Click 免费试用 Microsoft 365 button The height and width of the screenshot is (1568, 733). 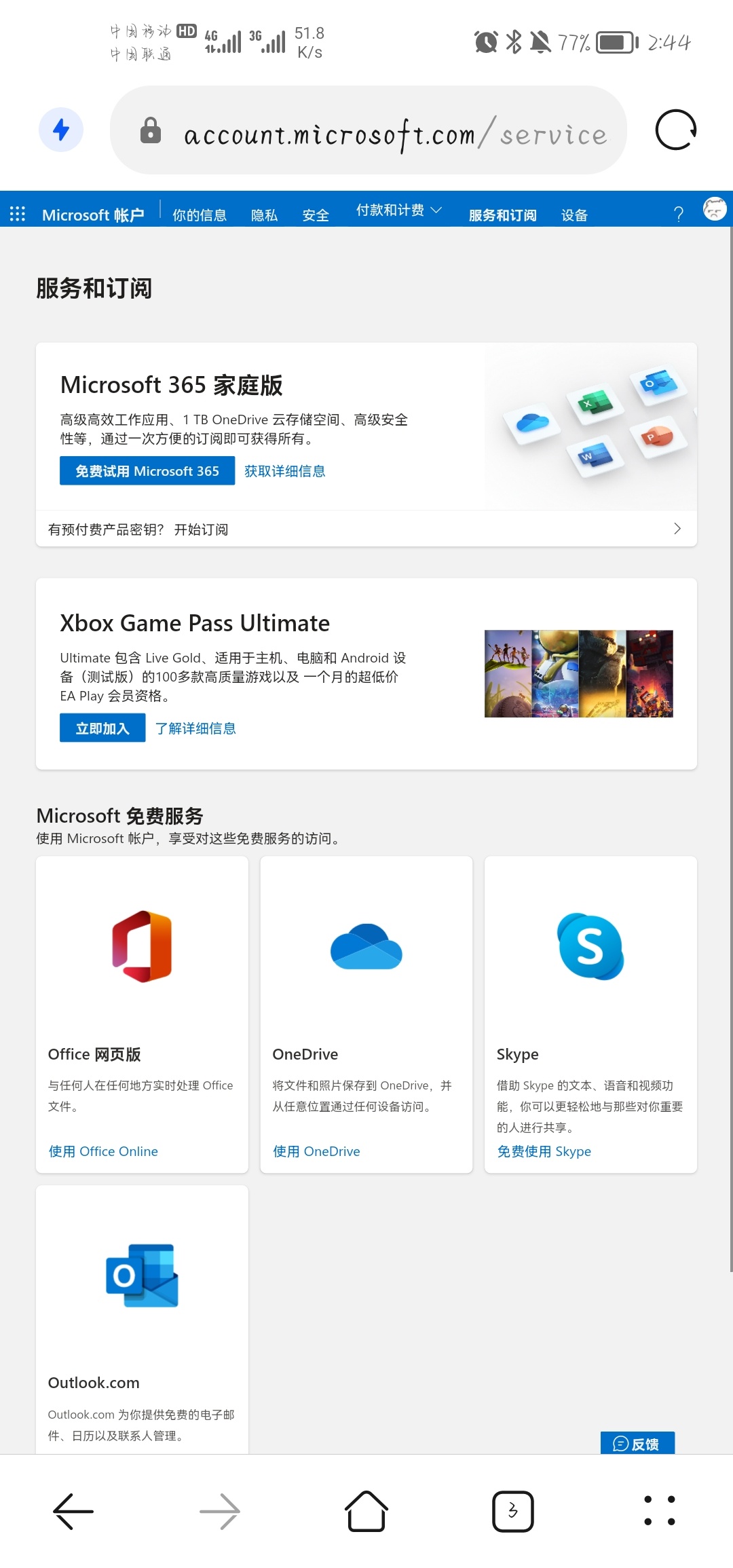(147, 470)
